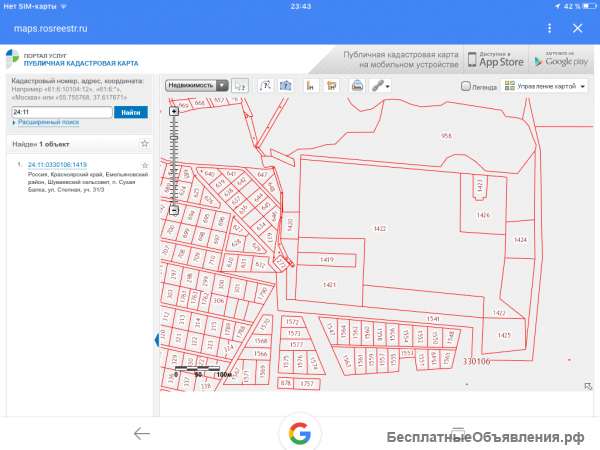Open the App Store badge link
Viewport: 600px width, 450px height.
[496, 60]
